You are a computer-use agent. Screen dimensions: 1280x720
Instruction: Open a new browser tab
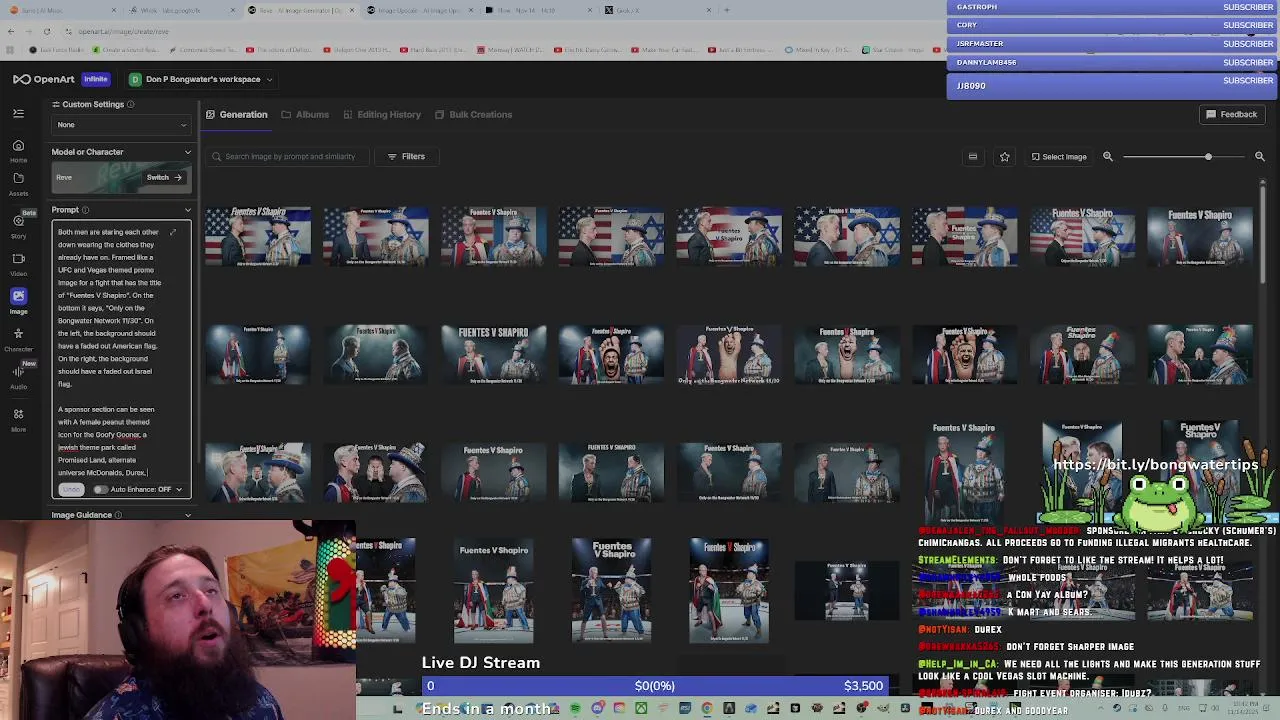(x=726, y=10)
